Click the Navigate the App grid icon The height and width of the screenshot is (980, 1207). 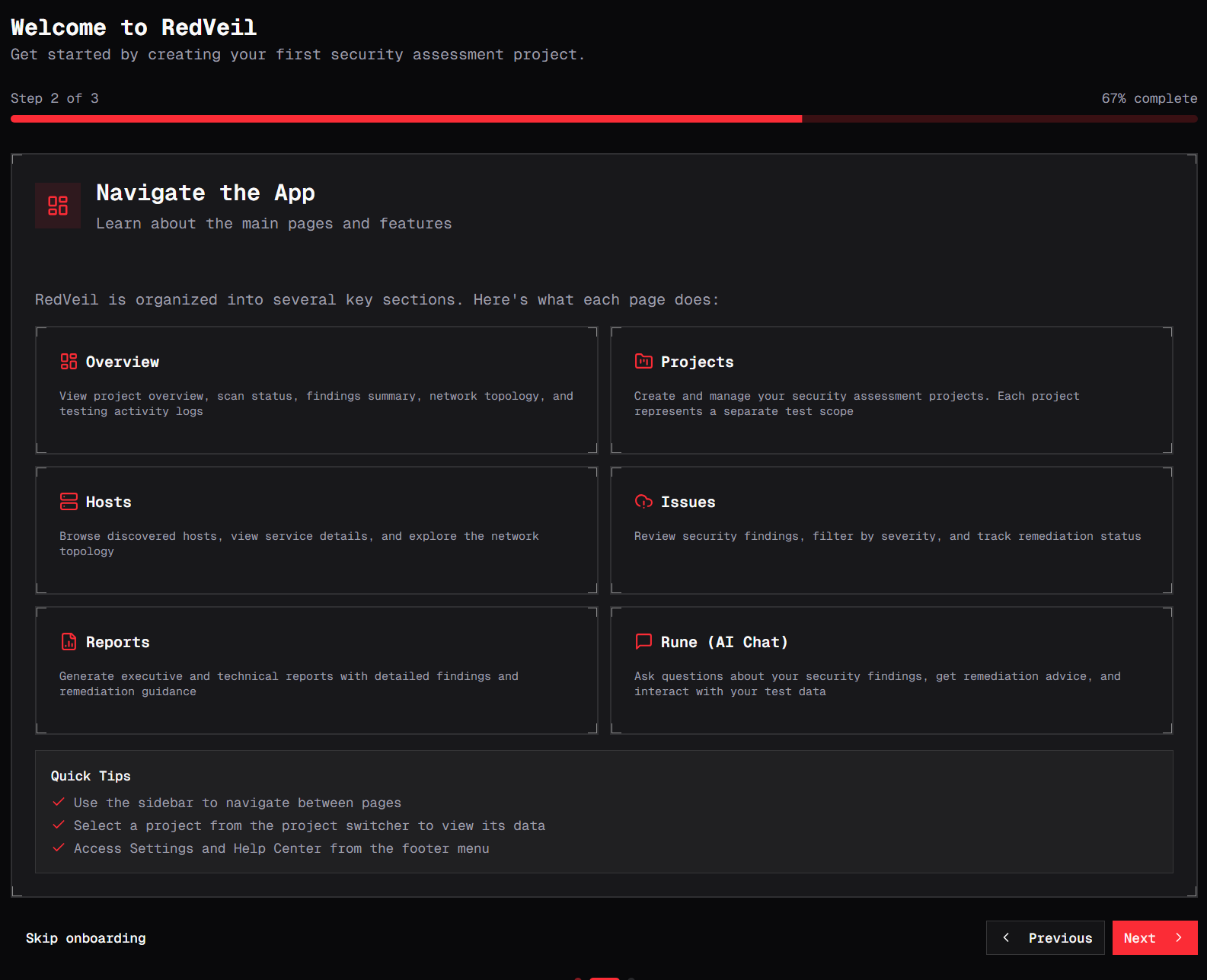pos(58,206)
